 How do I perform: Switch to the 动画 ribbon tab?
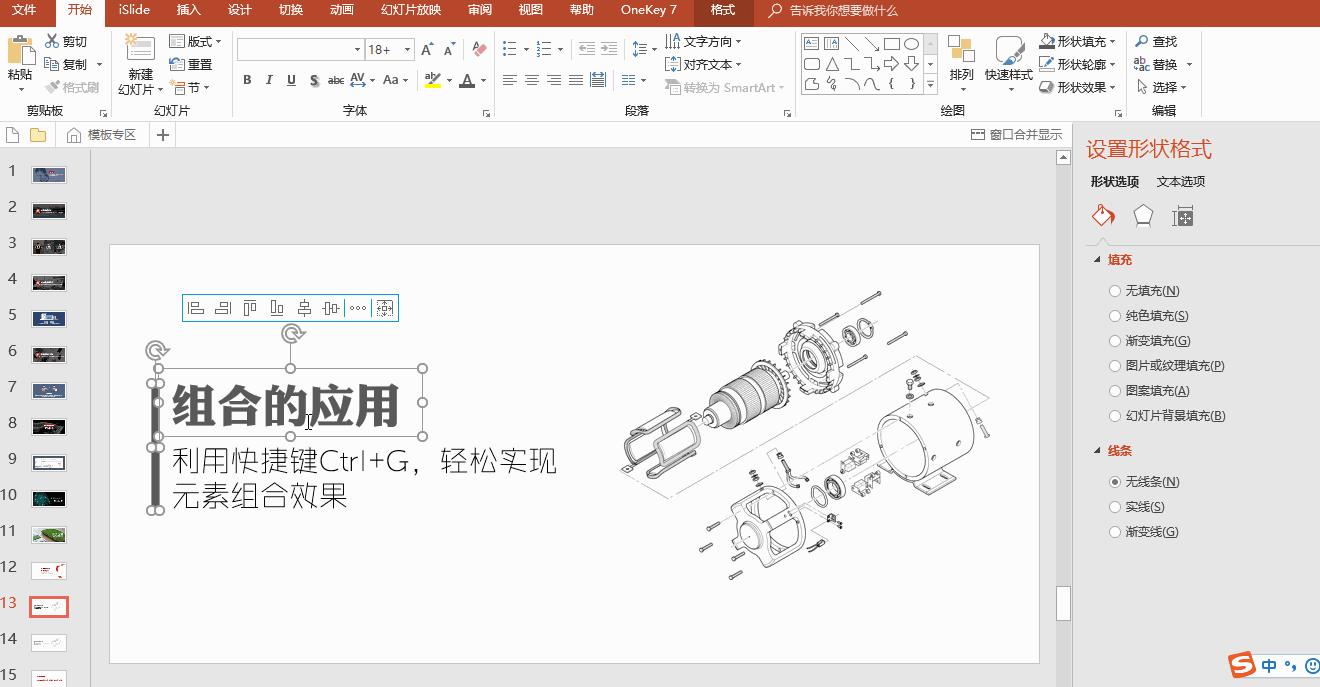click(x=341, y=11)
